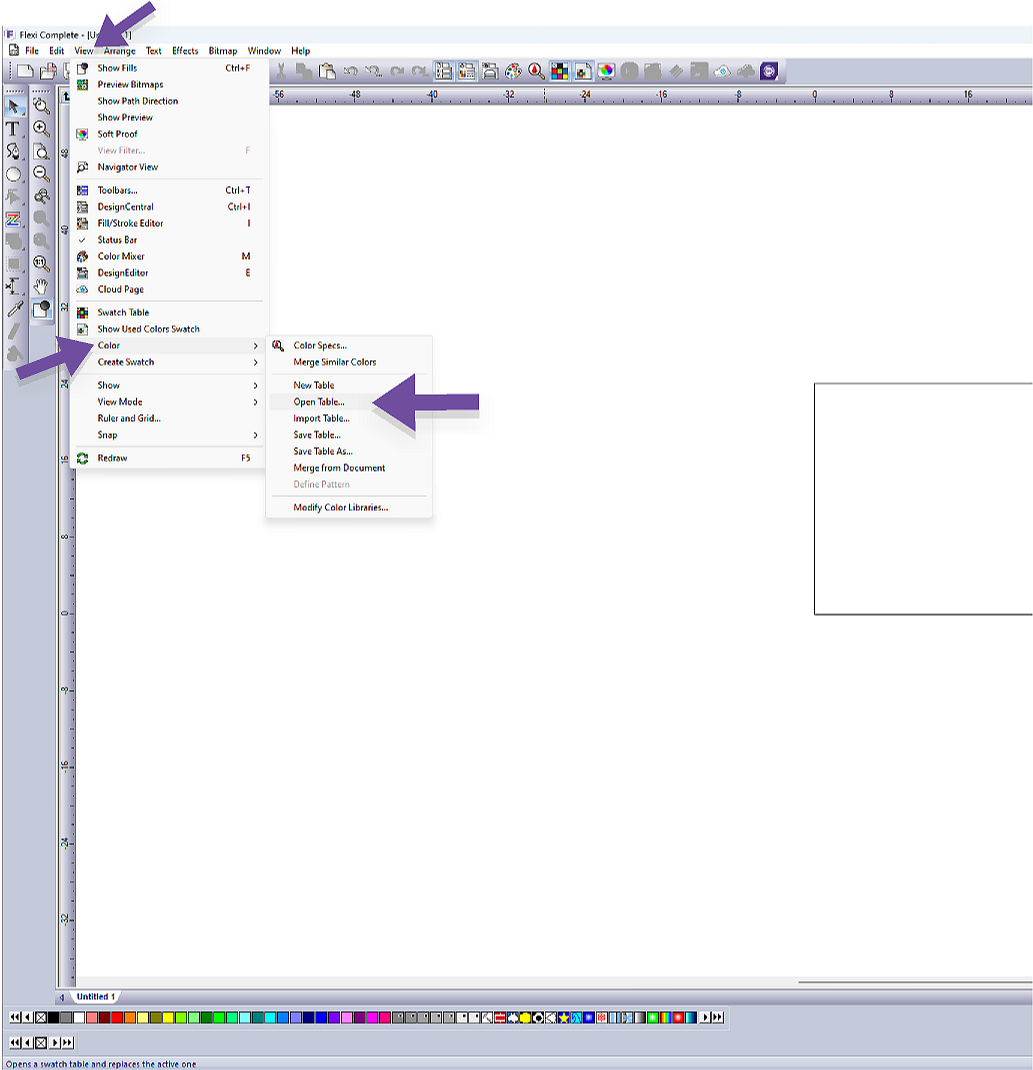Screen dimensions: 1033x1070
Task: Pick the Eyedropper tool
Action: [13, 308]
